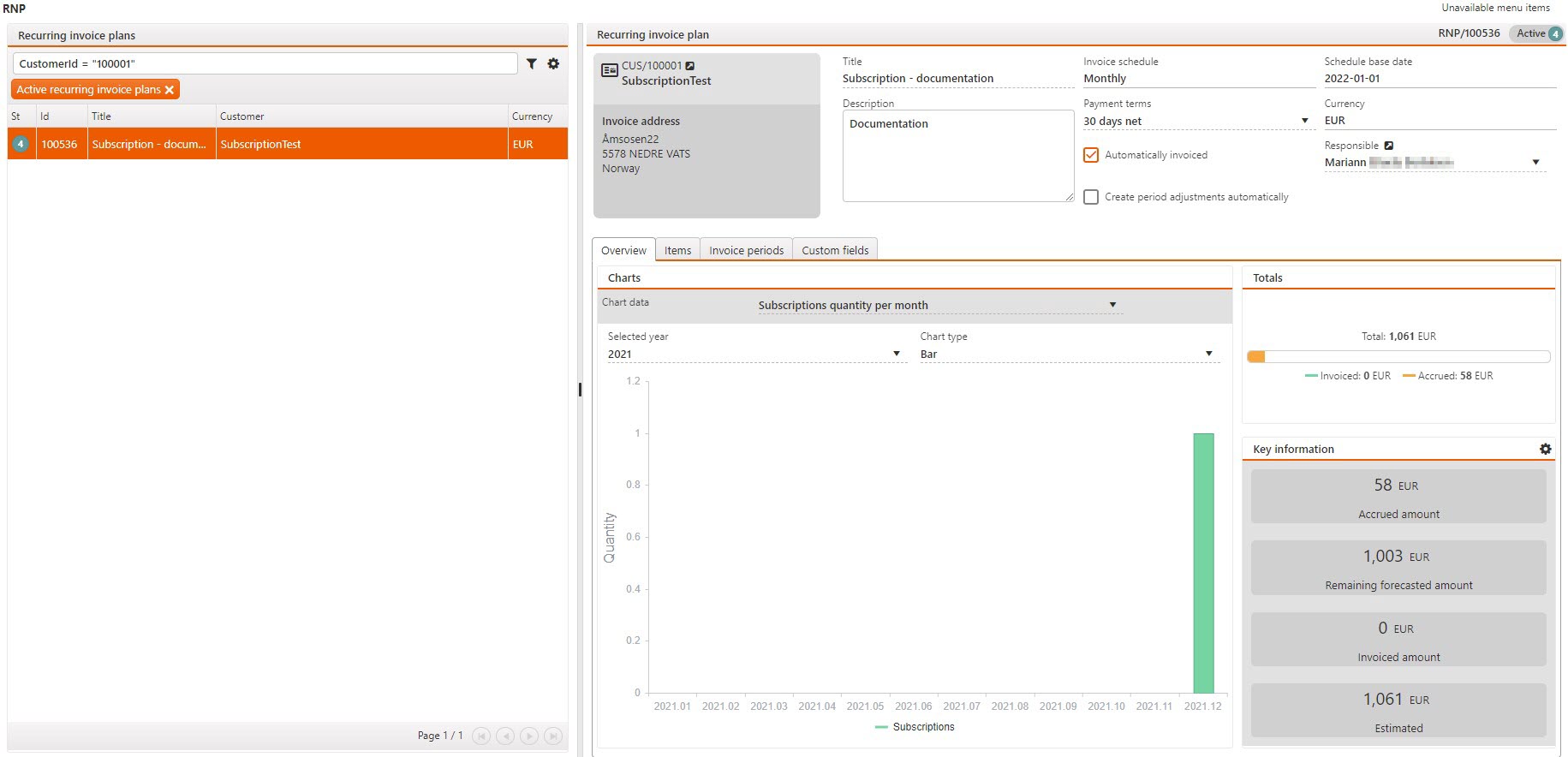Screen dimensions: 1568x757
Task: Enable Create period adjustments automatically
Action: click(1091, 197)
